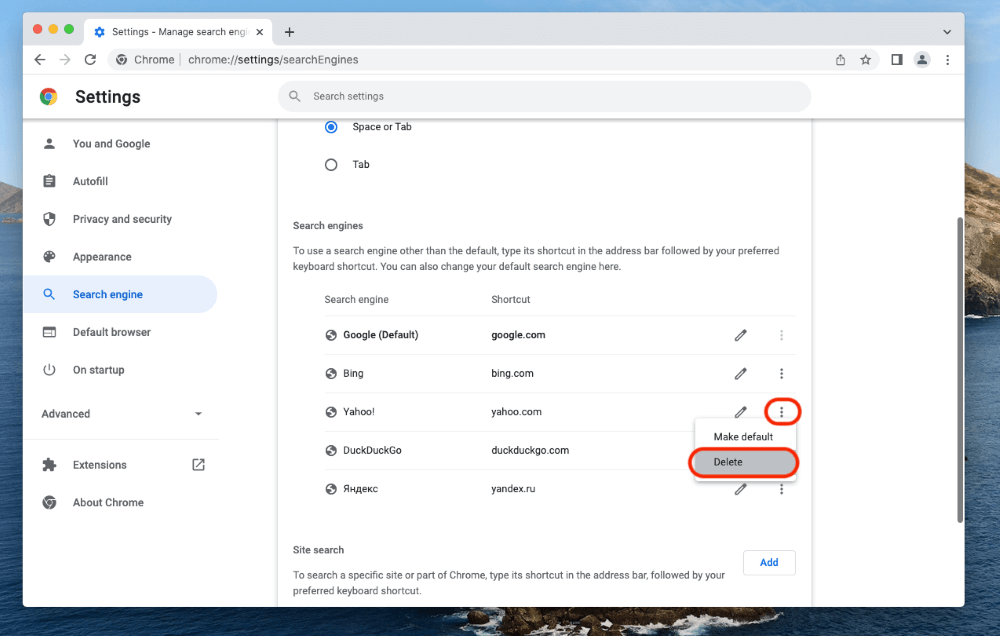Choose the Tab radio button

tap(331, 165)
